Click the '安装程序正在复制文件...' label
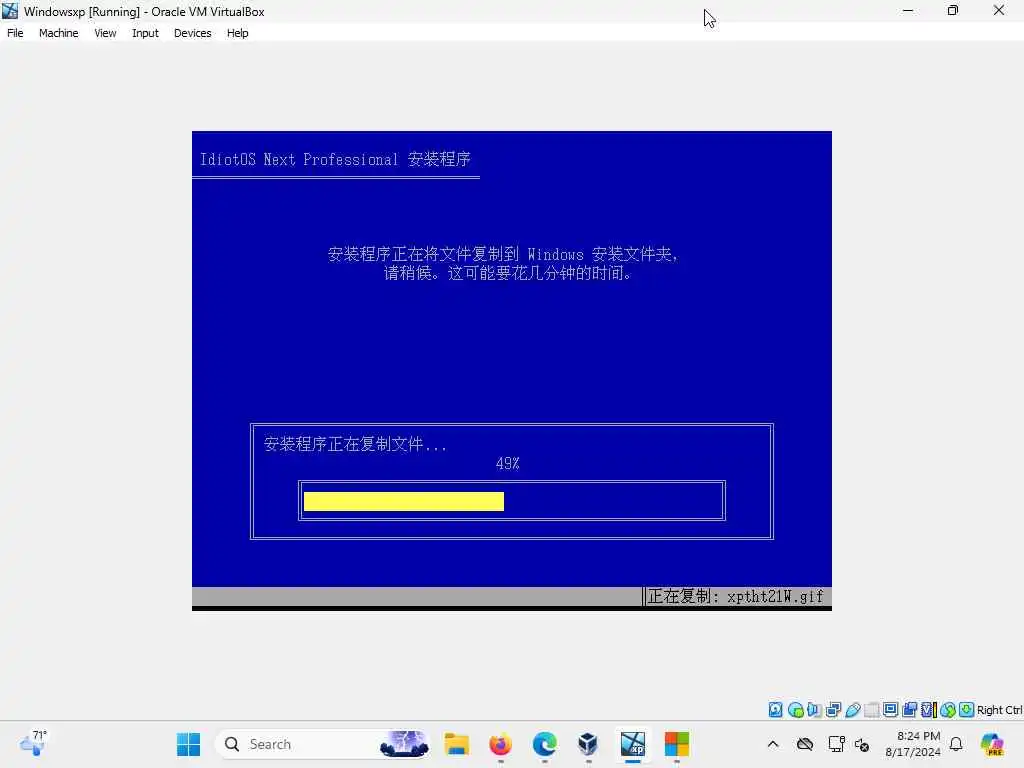The width and height of the screenshot is (1024, 768). [355, 444]
